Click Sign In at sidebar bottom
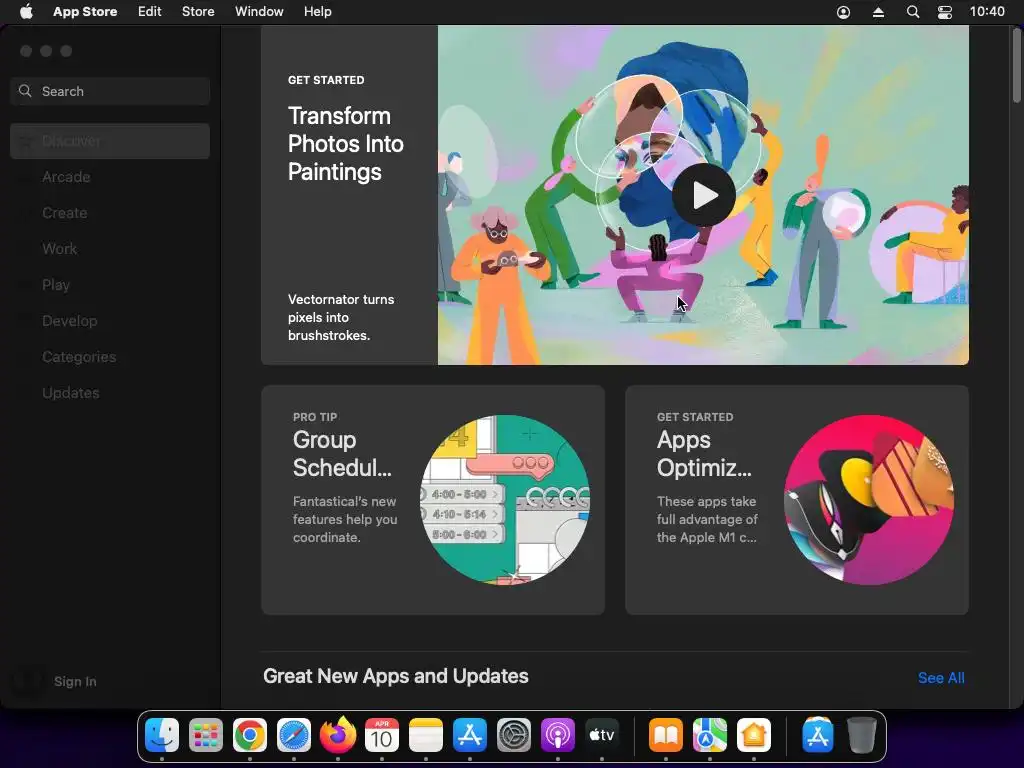 click(75, 681)
